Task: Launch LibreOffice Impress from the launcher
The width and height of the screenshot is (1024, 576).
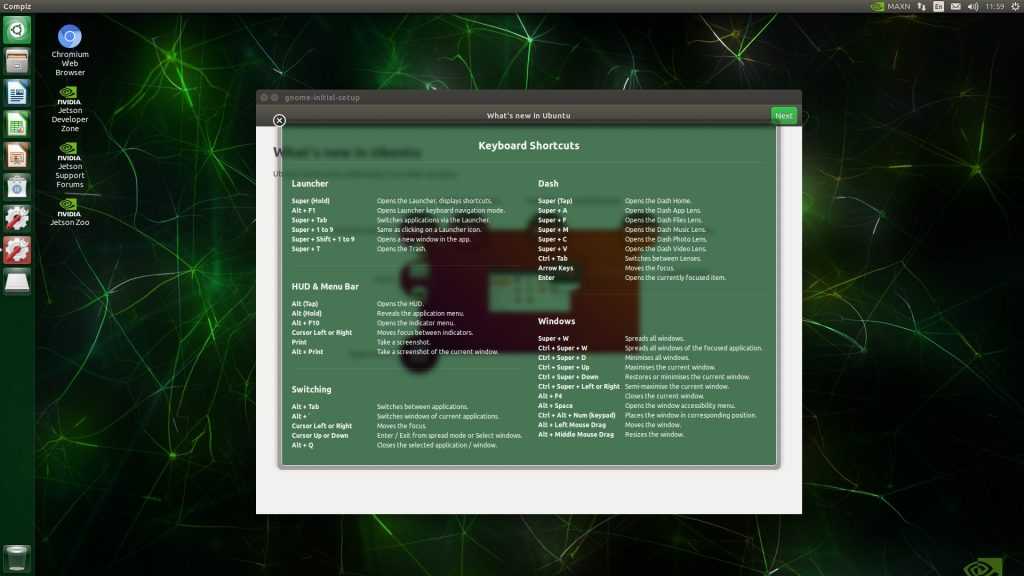Action: tap(17, 155)
